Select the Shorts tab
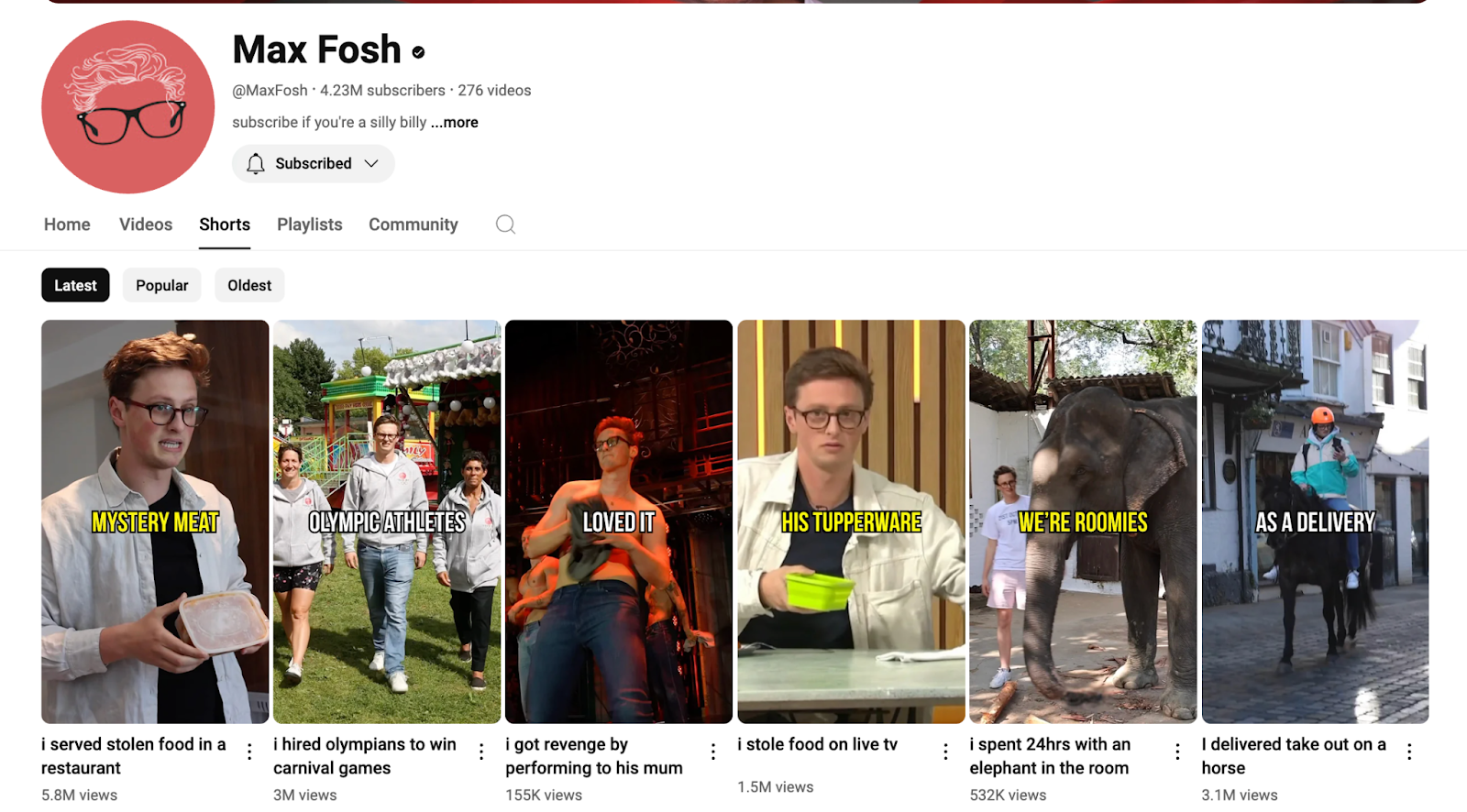 [225, 225]
